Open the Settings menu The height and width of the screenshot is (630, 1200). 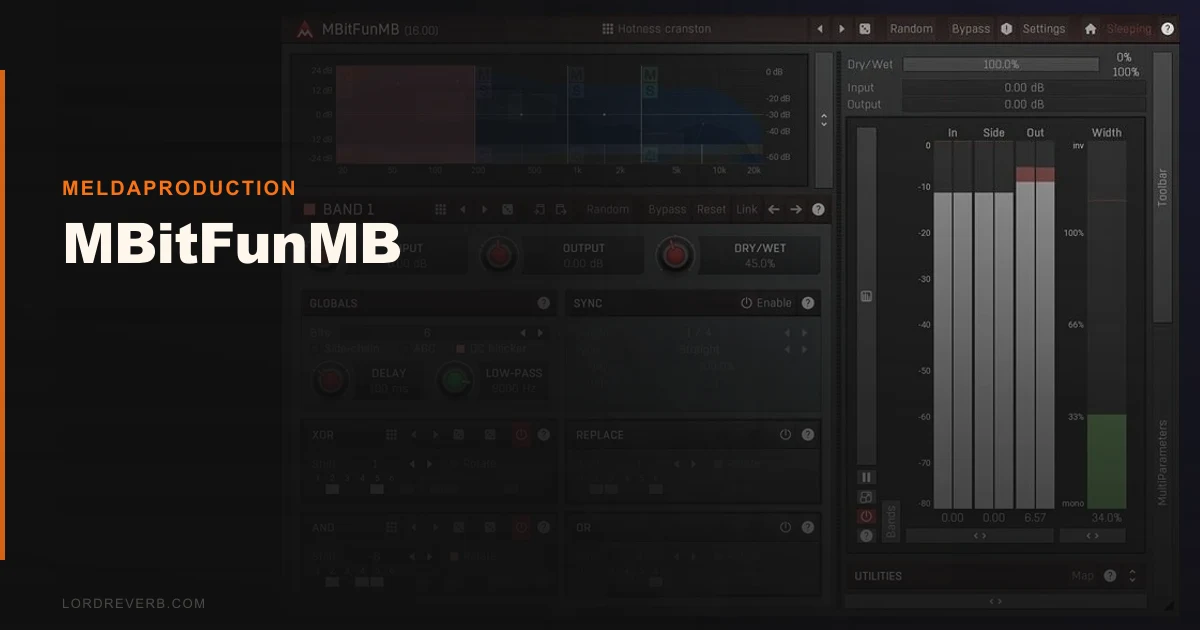tap(1043, 29)
